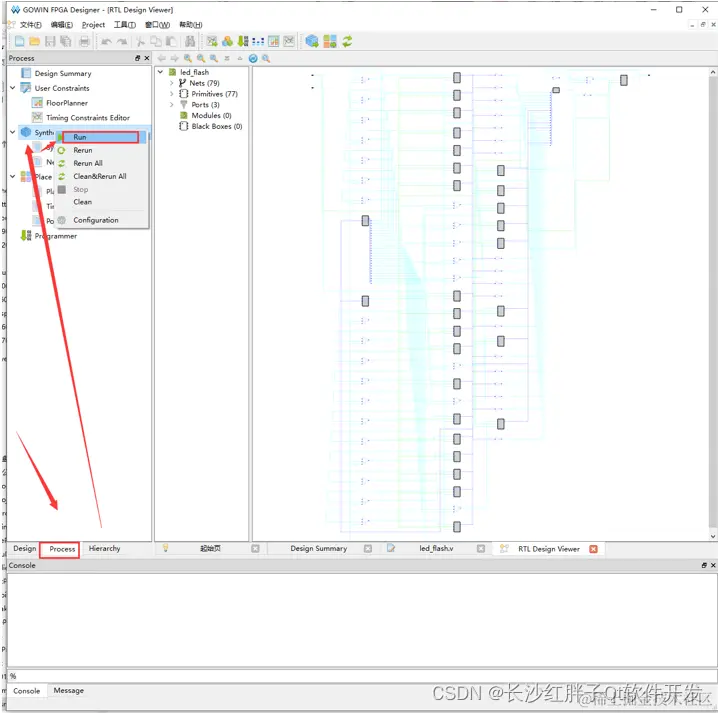Screen dimensions: 718x713
Task: Expand the Primitives (77) node
Action: [172, 93]
